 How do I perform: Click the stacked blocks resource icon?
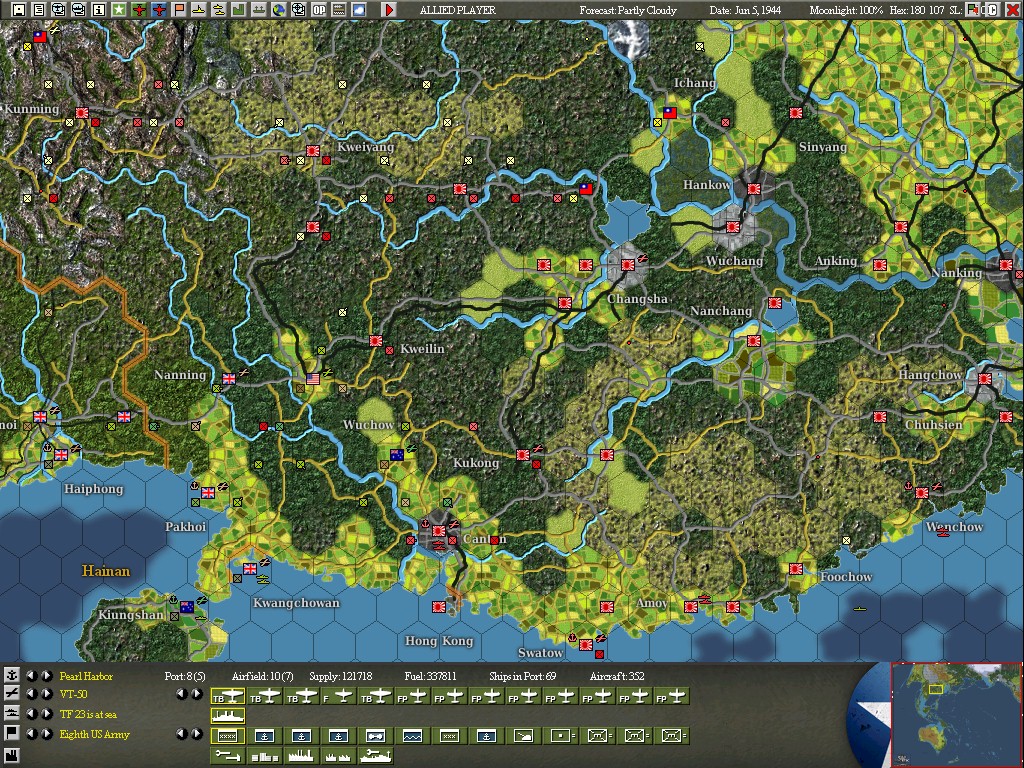tap(264, 756)
